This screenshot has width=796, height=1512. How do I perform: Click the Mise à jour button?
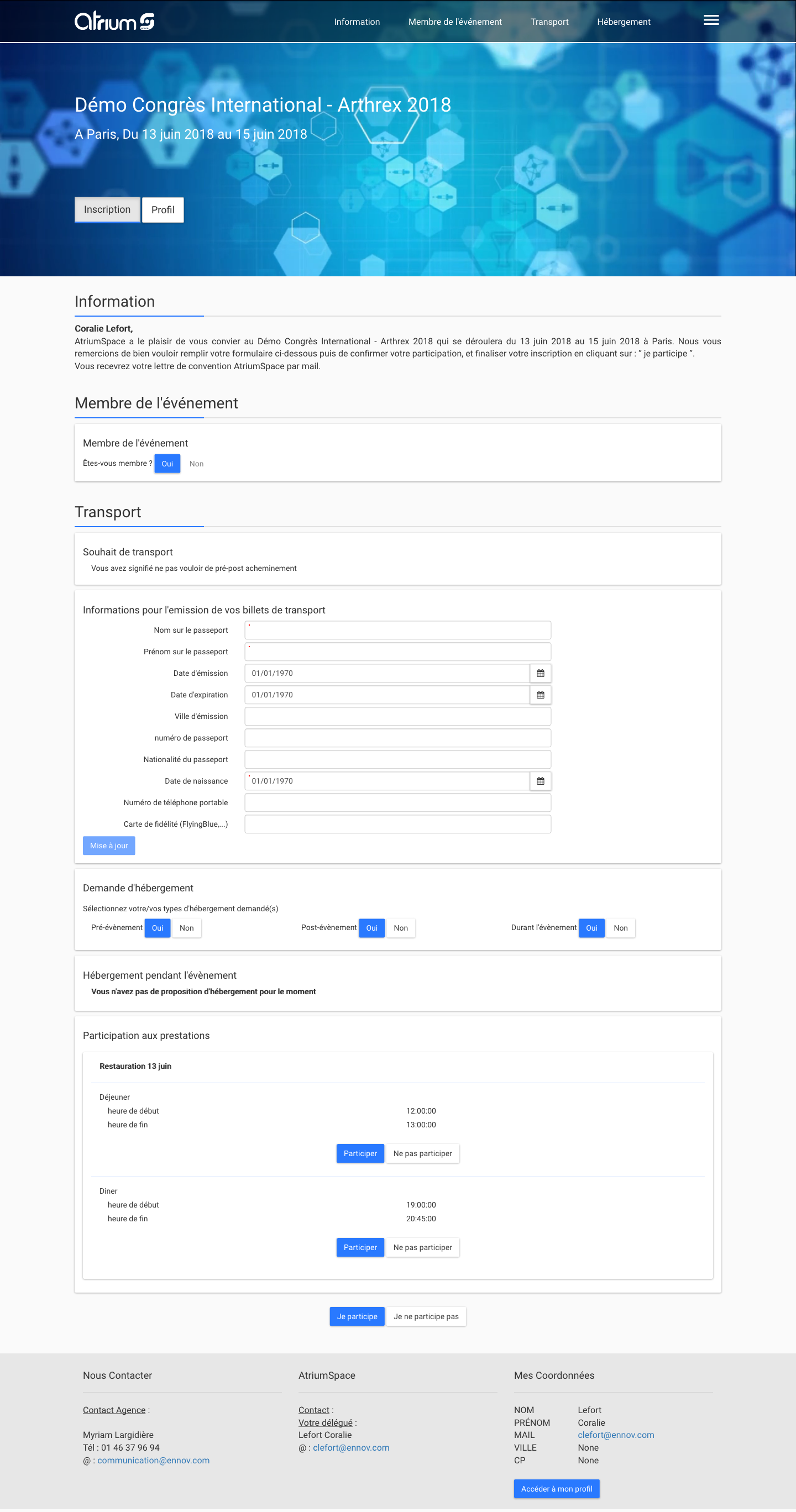108,846
